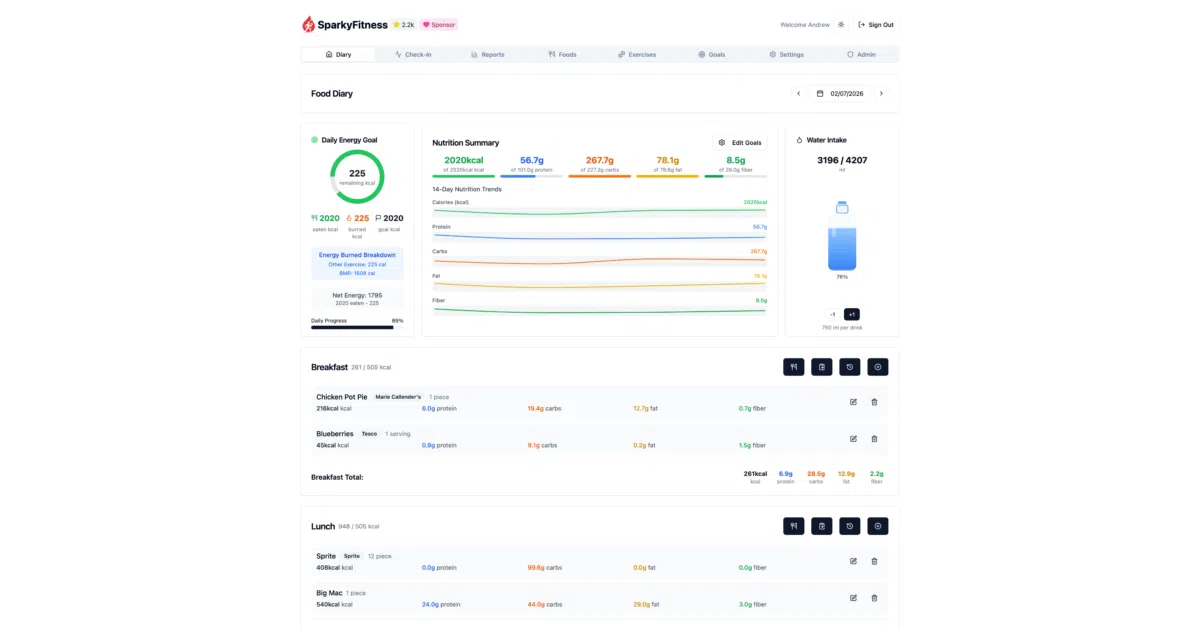Edit the Sprite entry in Lunch
Image resolution: width=1200 pixels, height=630 pixels.
[x=853, y=561]
